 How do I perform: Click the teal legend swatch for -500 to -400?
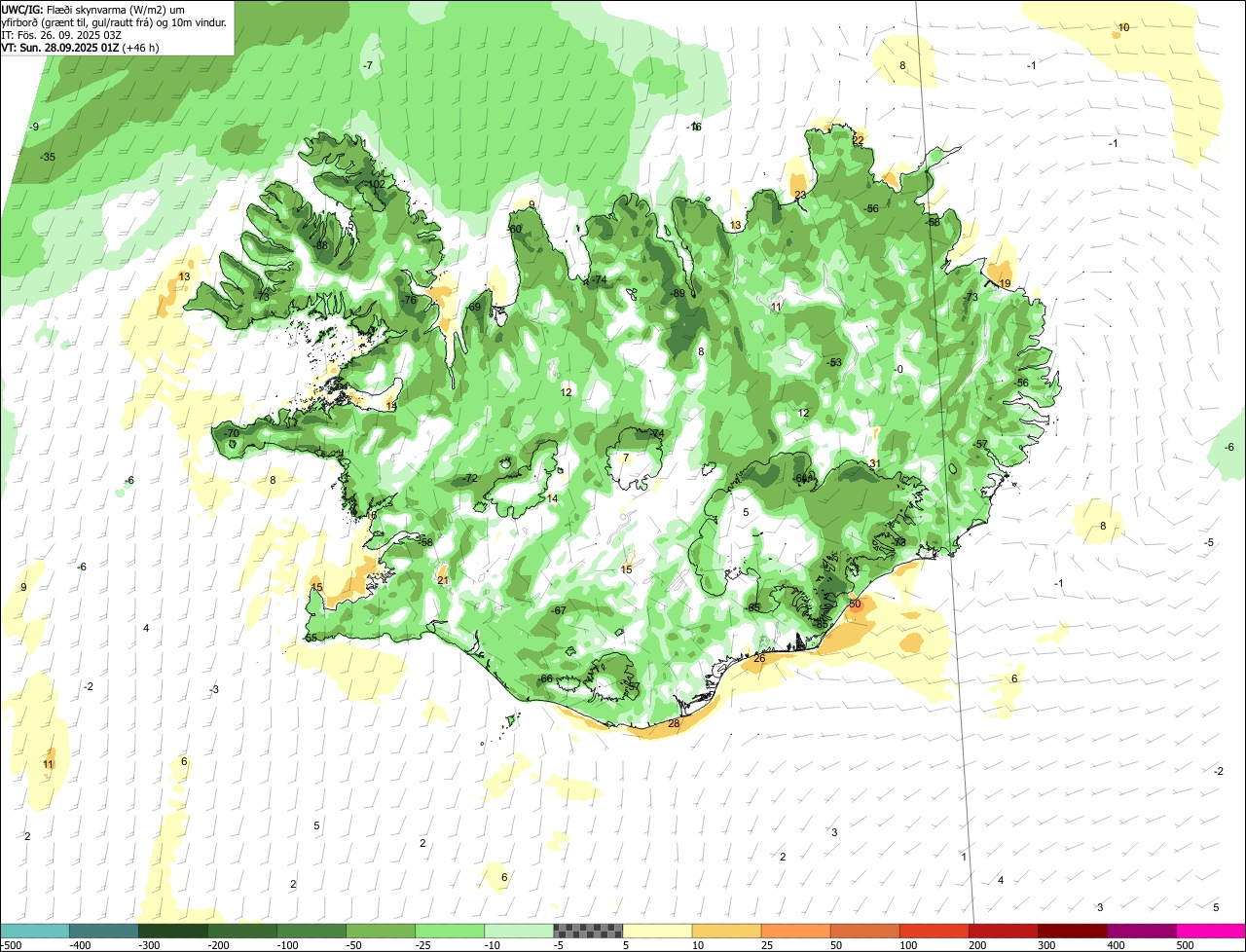(34, 931)
